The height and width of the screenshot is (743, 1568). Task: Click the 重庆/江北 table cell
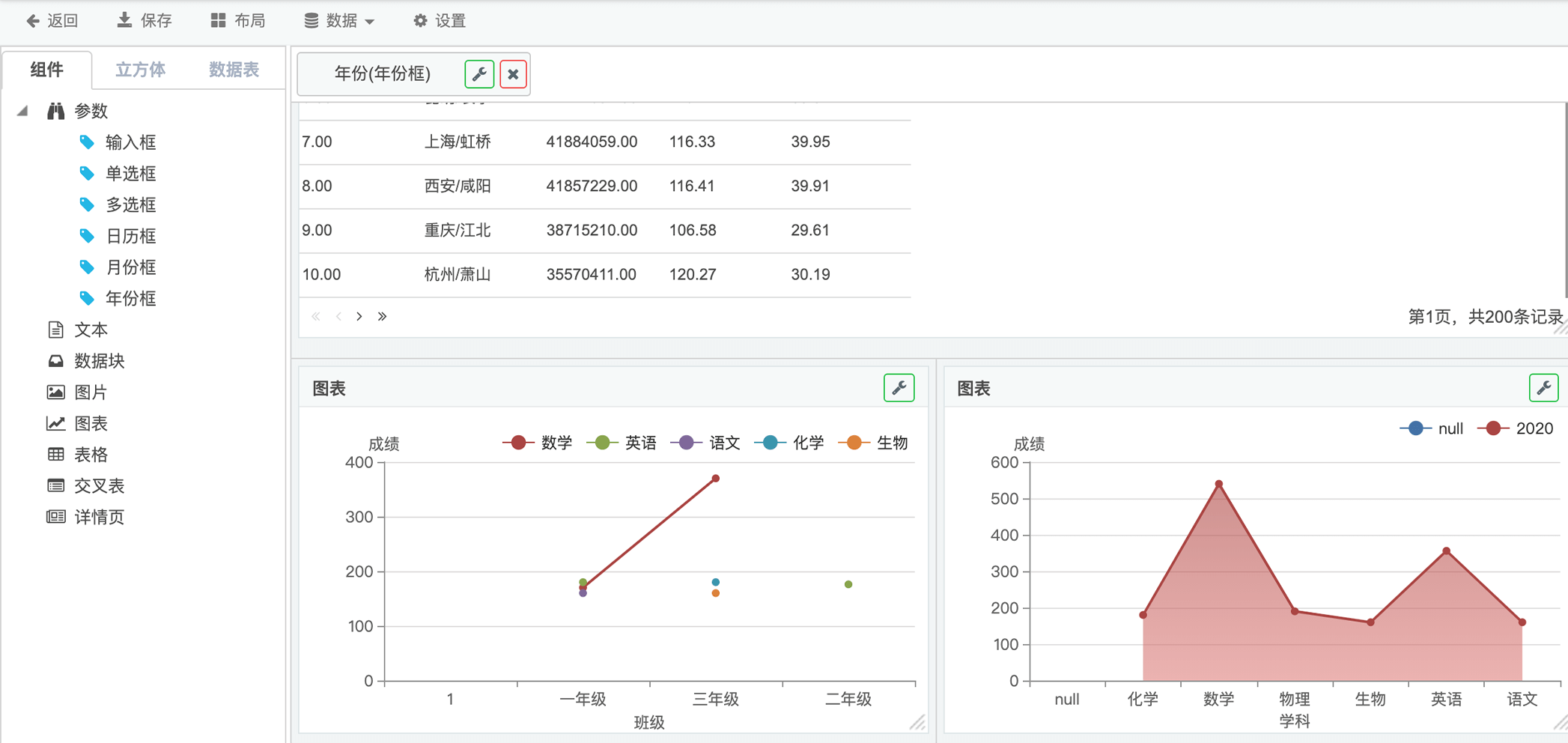458,230
